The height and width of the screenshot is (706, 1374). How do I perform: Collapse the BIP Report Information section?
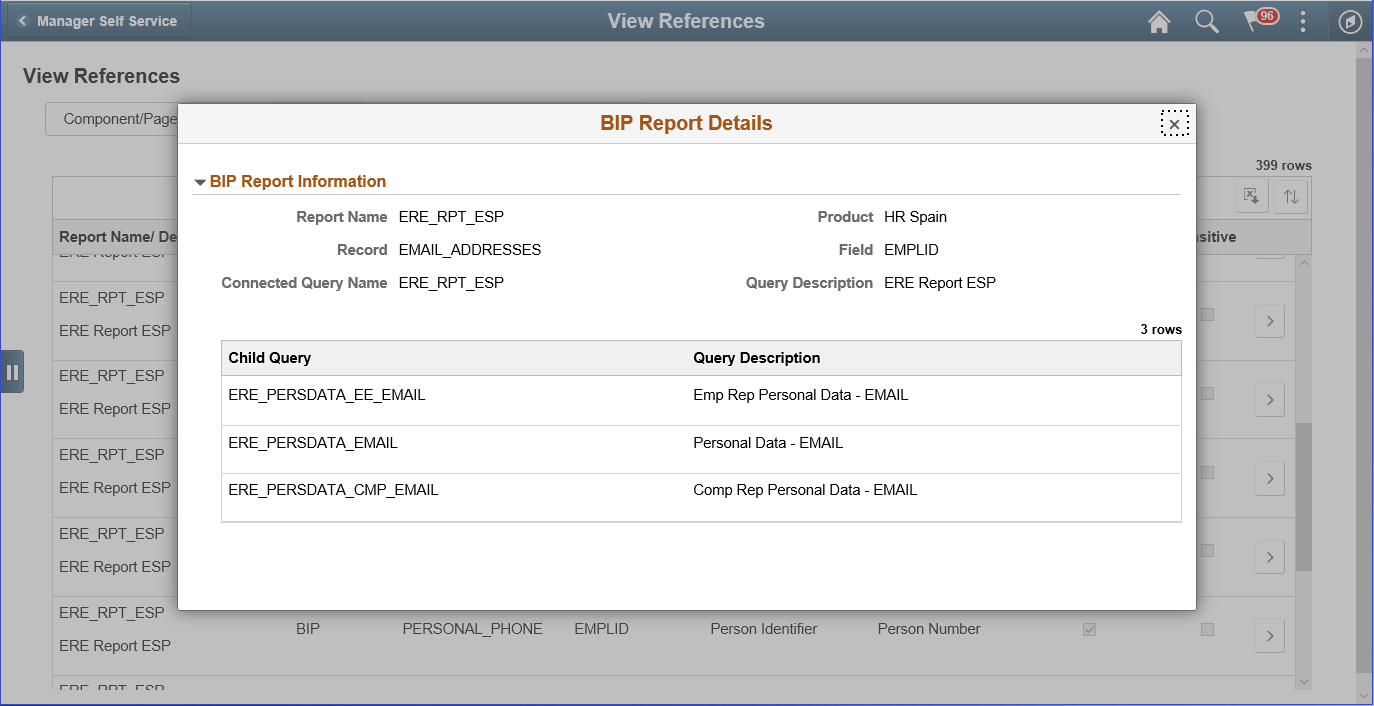click(199, 181)
